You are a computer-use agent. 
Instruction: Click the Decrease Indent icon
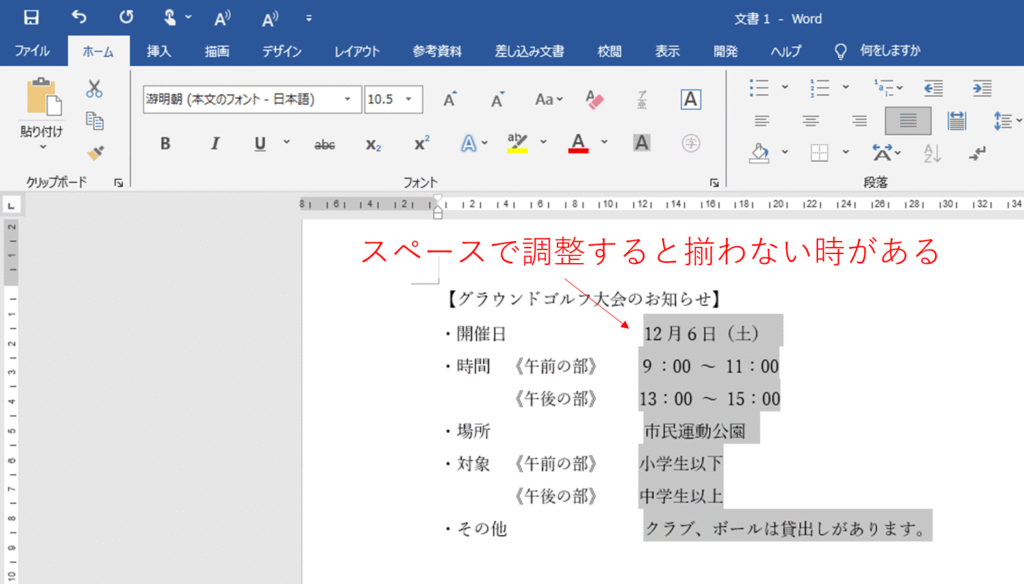pos(933,88)
